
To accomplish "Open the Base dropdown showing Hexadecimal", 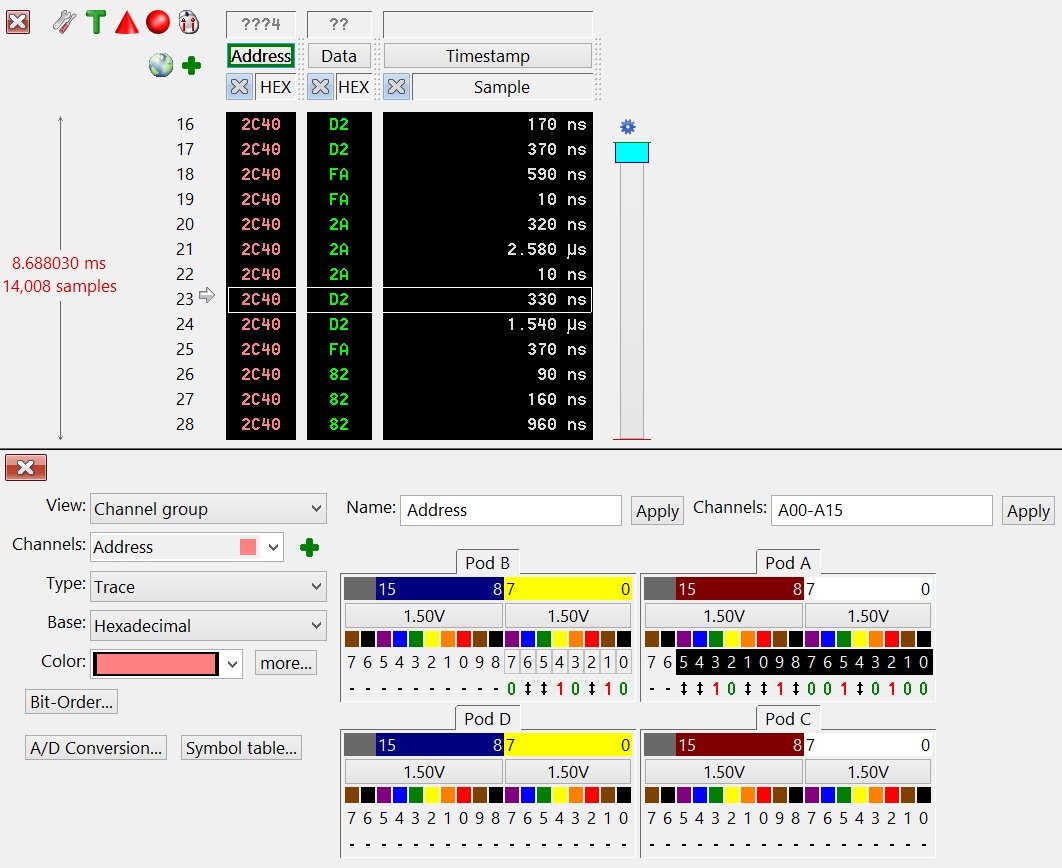I will pyautogui.click(x=208, y=626).
